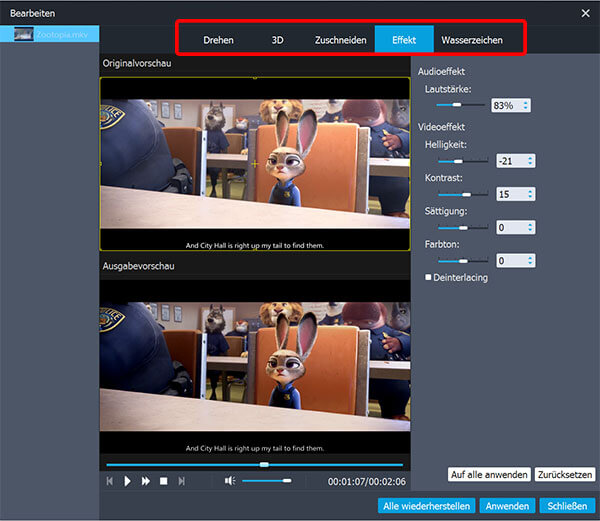Image resolution: width=600 pixels, height=521 pixels.
Task: Click the preview volume slider
Action: click(267, 480)
